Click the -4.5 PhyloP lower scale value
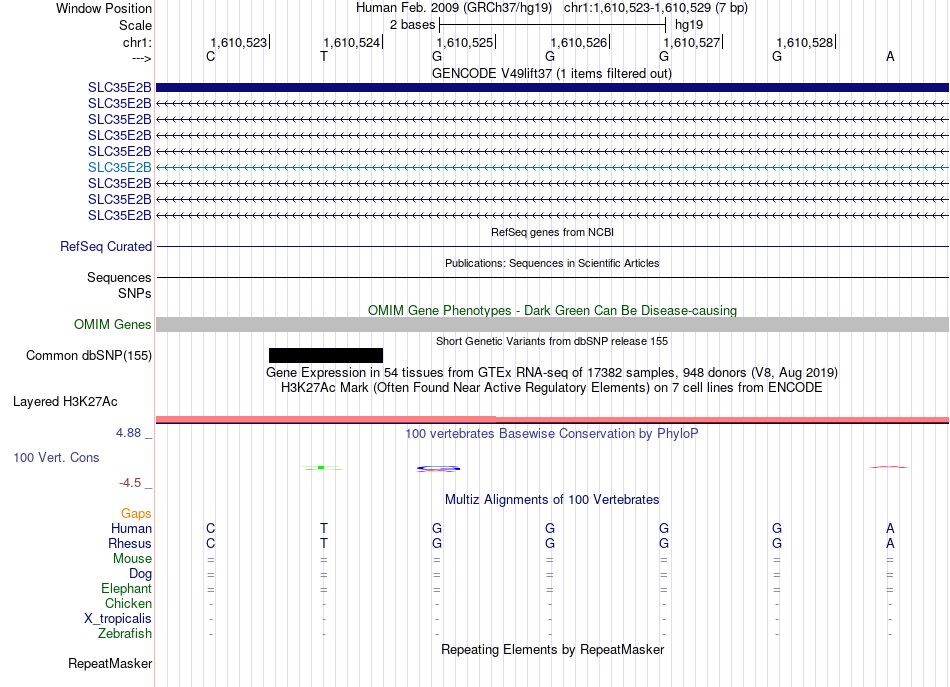 (x=130, y=483)
